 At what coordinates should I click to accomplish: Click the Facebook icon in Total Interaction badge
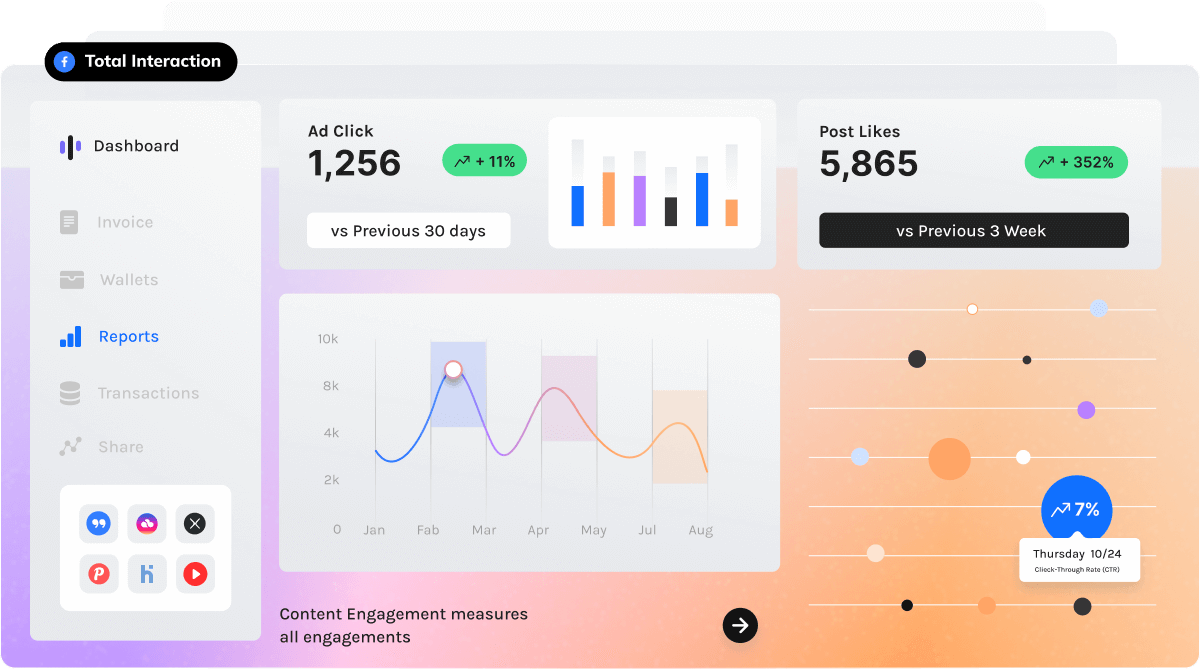[x=65, y=62]
